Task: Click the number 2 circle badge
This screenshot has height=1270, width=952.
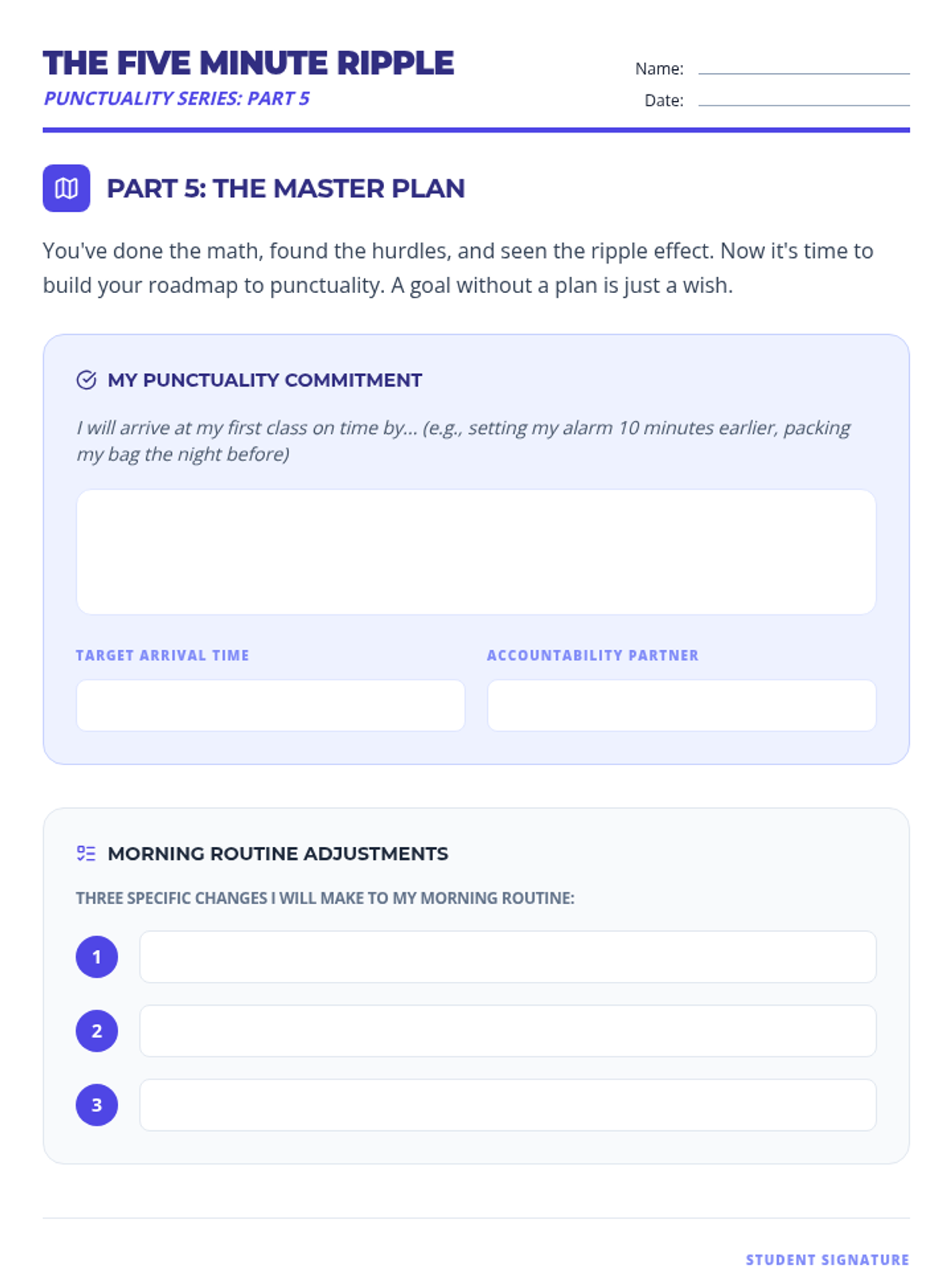Action: pos(97,1030)
